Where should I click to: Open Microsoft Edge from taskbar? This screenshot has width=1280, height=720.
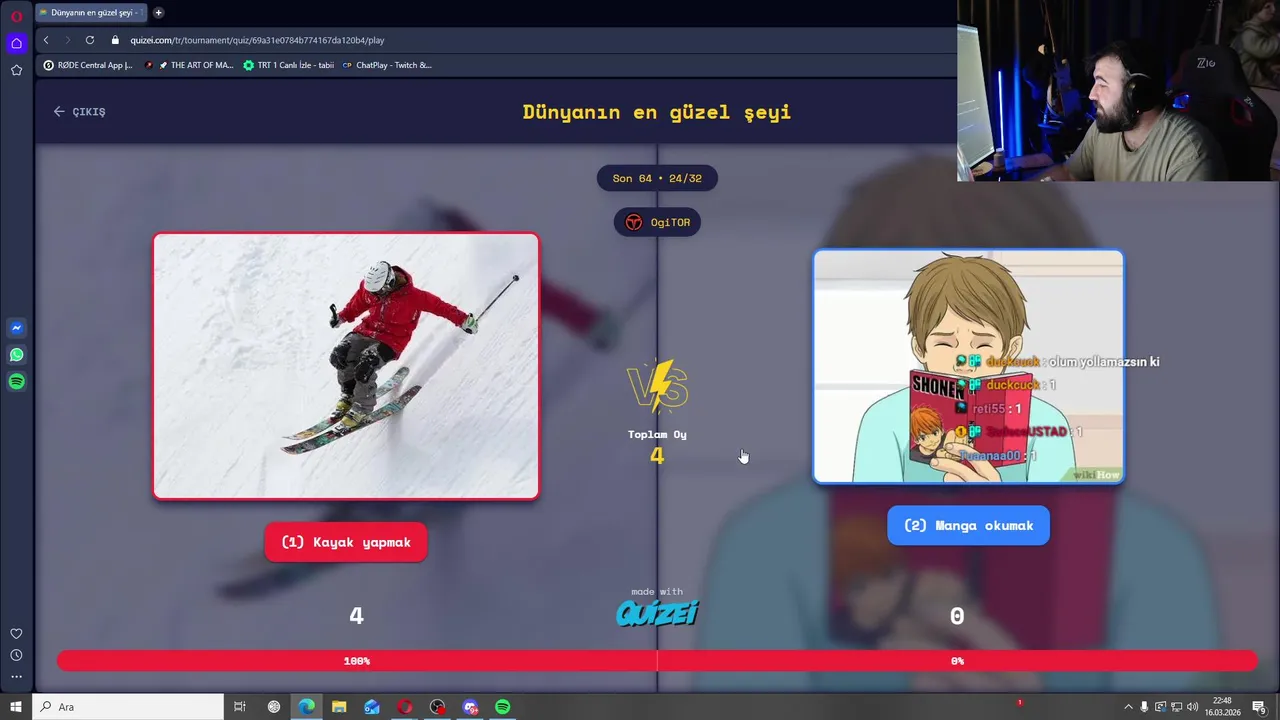306,707
